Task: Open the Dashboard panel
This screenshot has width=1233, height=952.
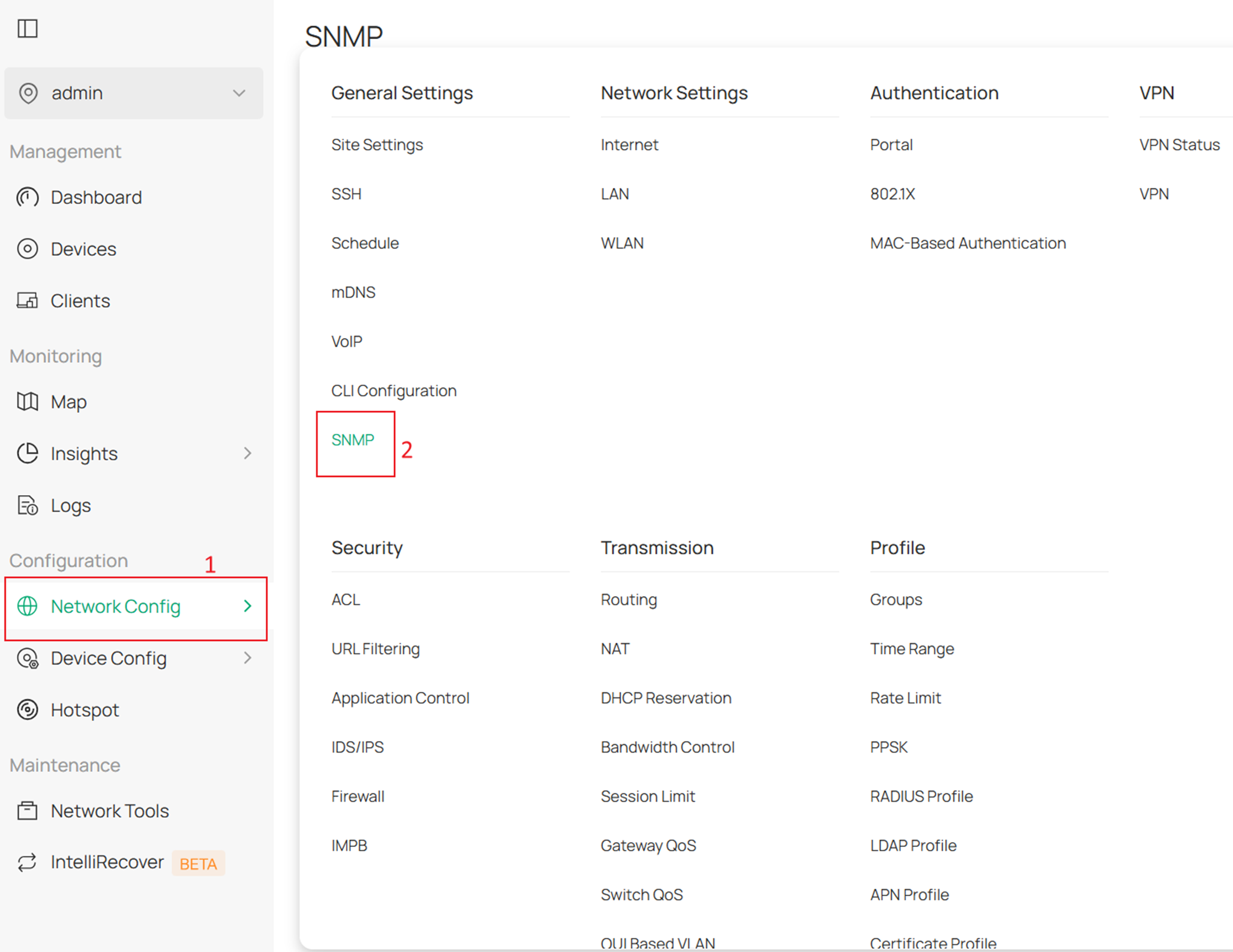Action: pyautogui.click(x=96, y=197)
